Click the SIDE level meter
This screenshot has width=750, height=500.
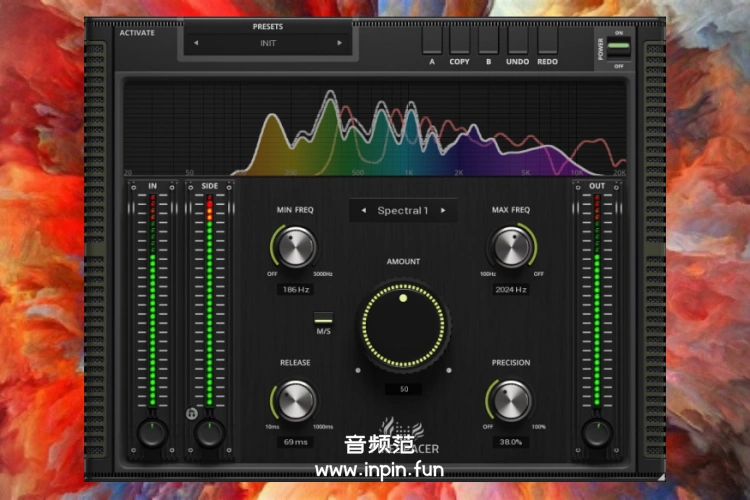point(210,301)
